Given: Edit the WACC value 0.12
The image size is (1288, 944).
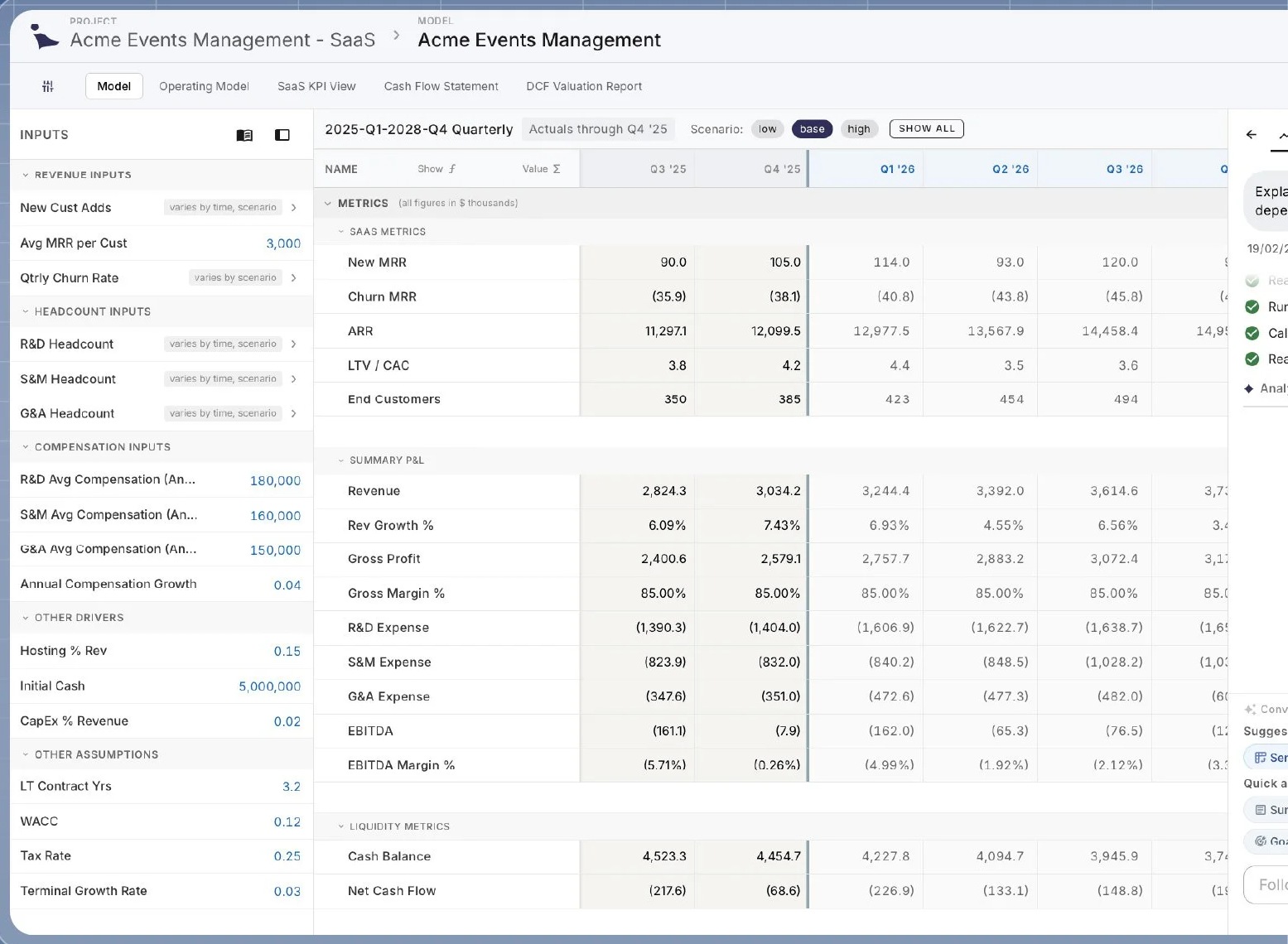Looking at the screenshot, I should [287, 822].
